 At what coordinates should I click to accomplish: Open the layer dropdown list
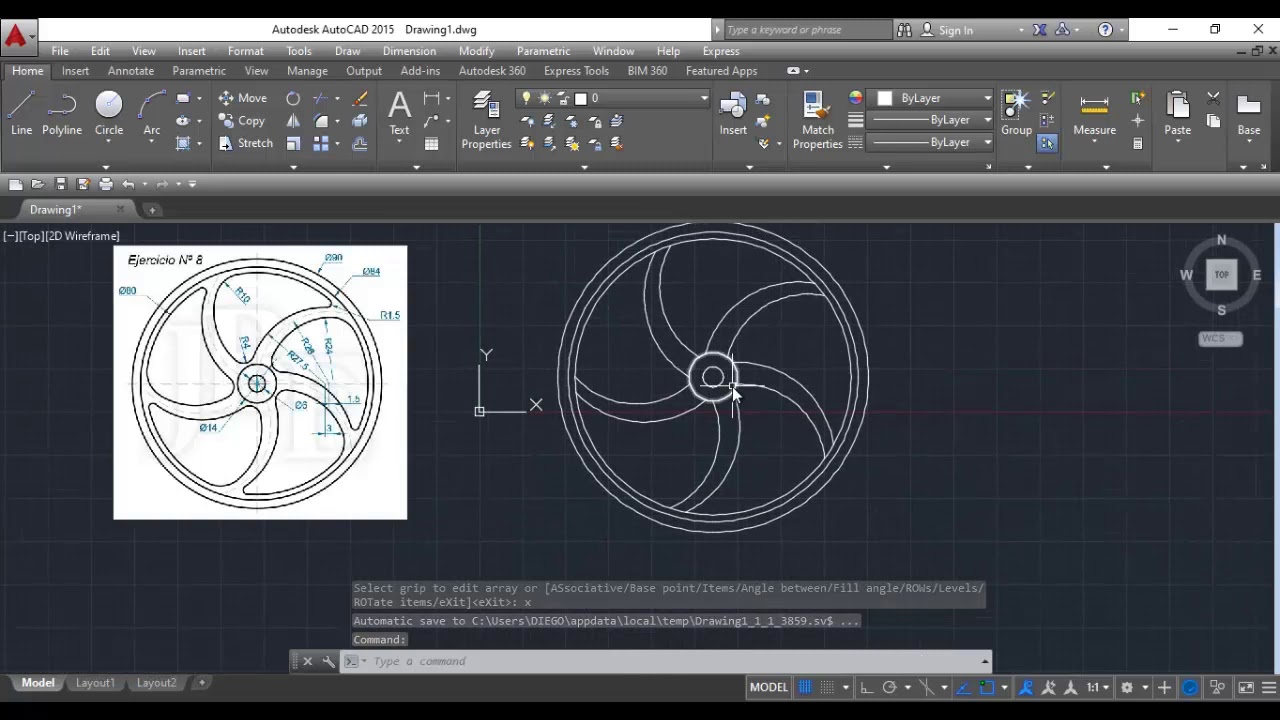704,98
